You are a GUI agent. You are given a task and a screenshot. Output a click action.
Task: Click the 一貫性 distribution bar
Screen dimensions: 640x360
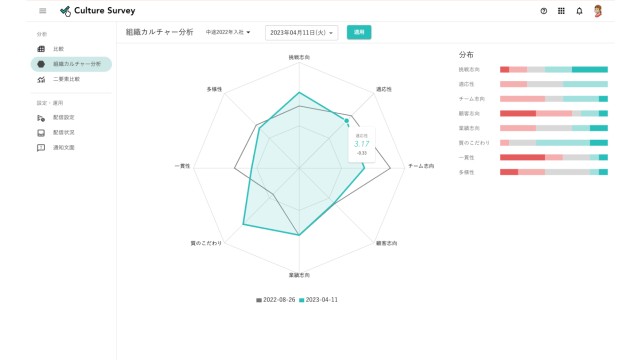click(554, 158)
